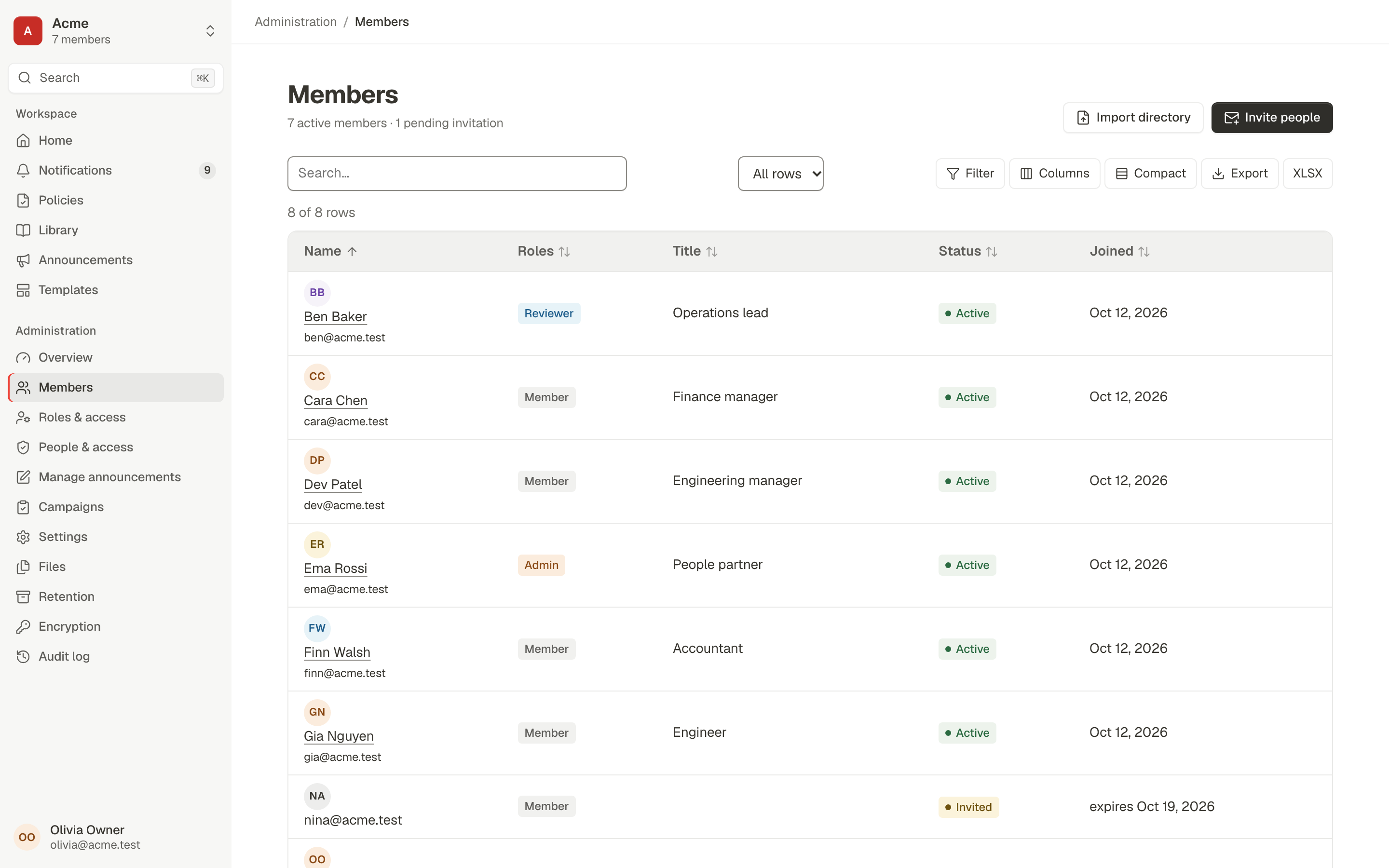1389x868 pixels.
Task: Click the Invited status badge for nina
Action: (x=968, y=807)
